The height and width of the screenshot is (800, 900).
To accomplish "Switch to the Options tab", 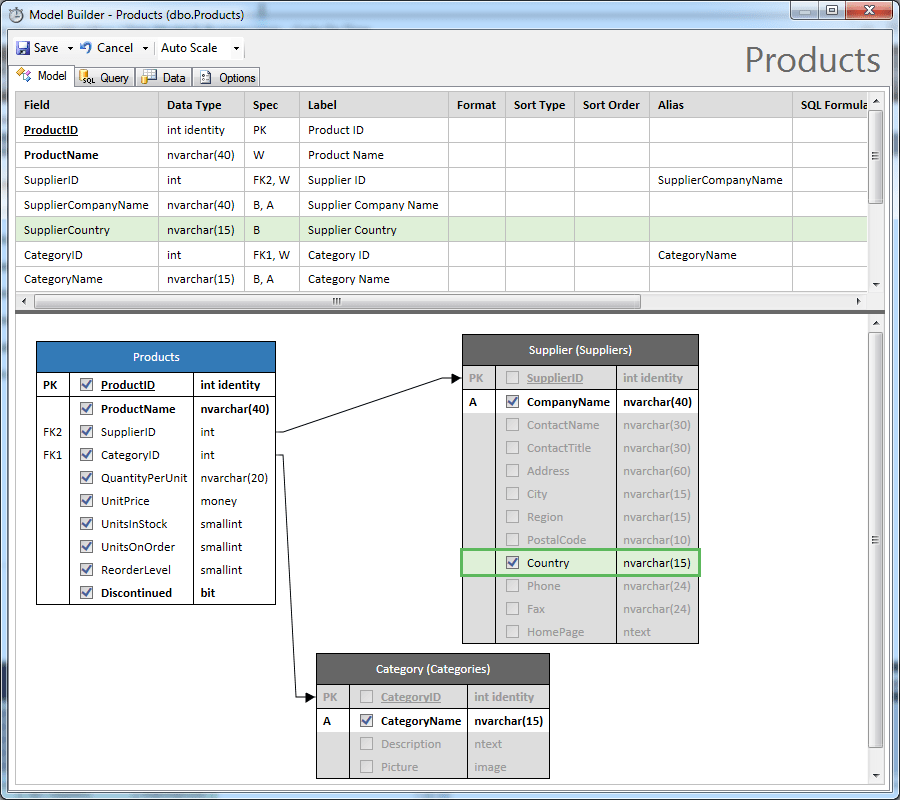I will (x=227, y=77).
